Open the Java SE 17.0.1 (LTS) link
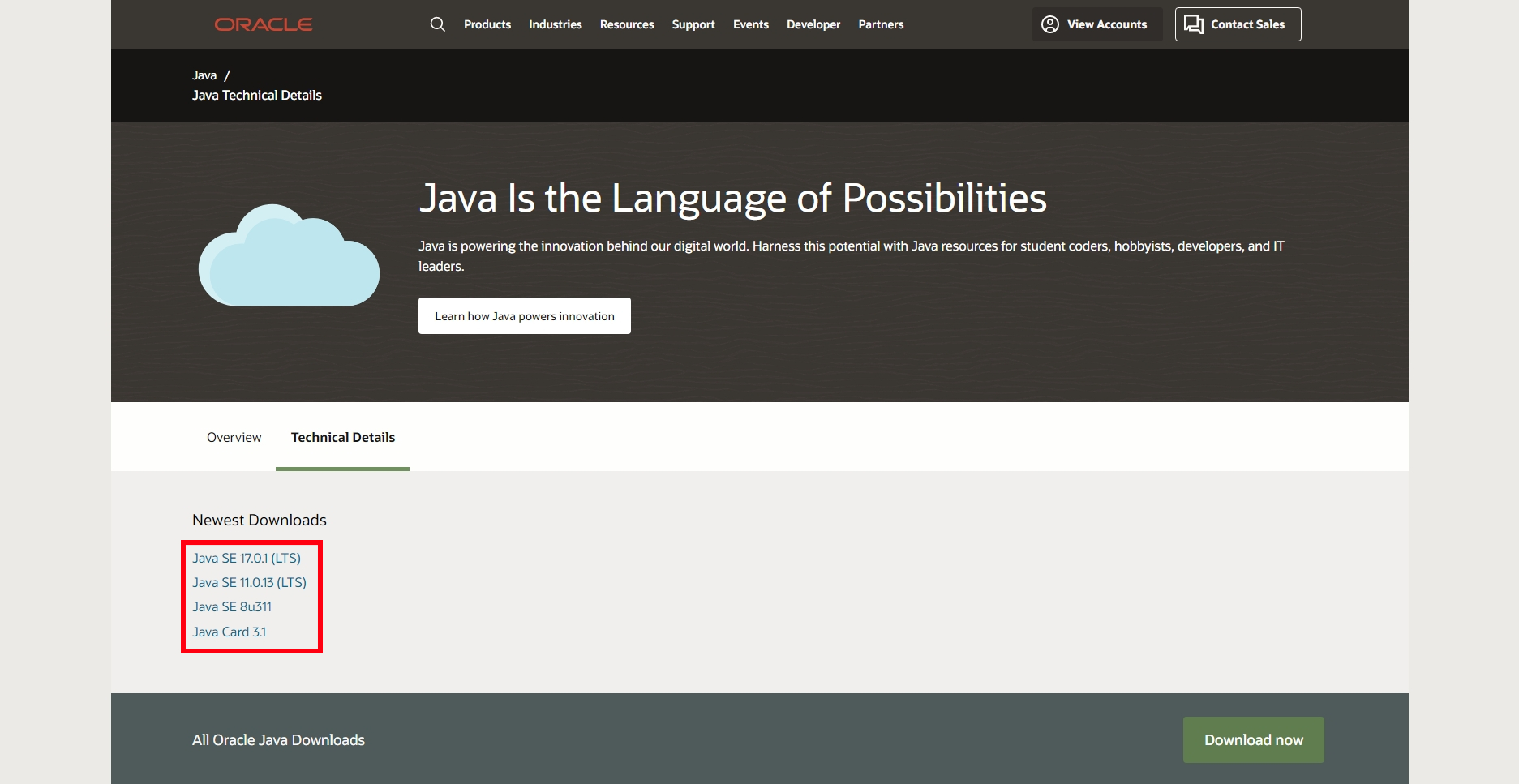Screen dimensions: 1519x784 tap(247, 558)
